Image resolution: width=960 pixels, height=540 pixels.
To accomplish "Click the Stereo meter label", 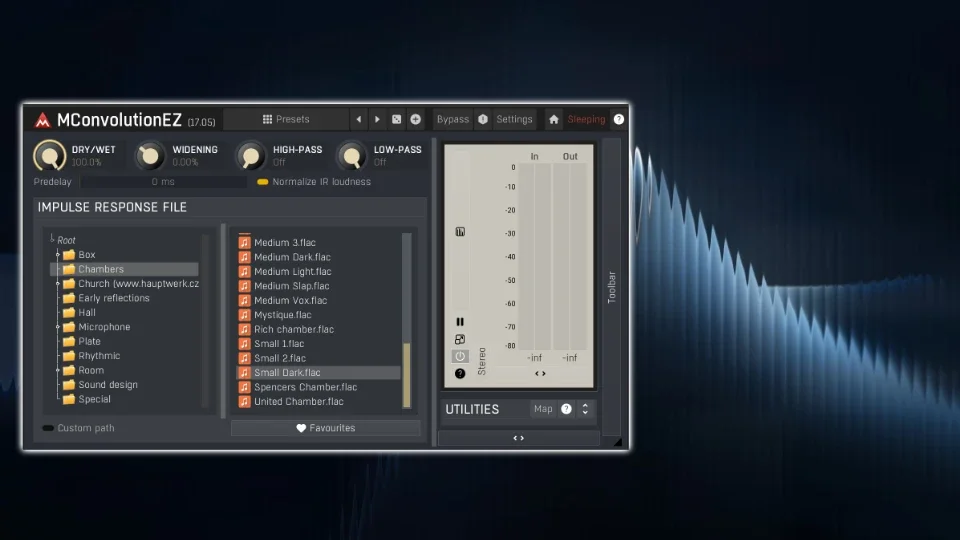I will [x=482, y=361].
